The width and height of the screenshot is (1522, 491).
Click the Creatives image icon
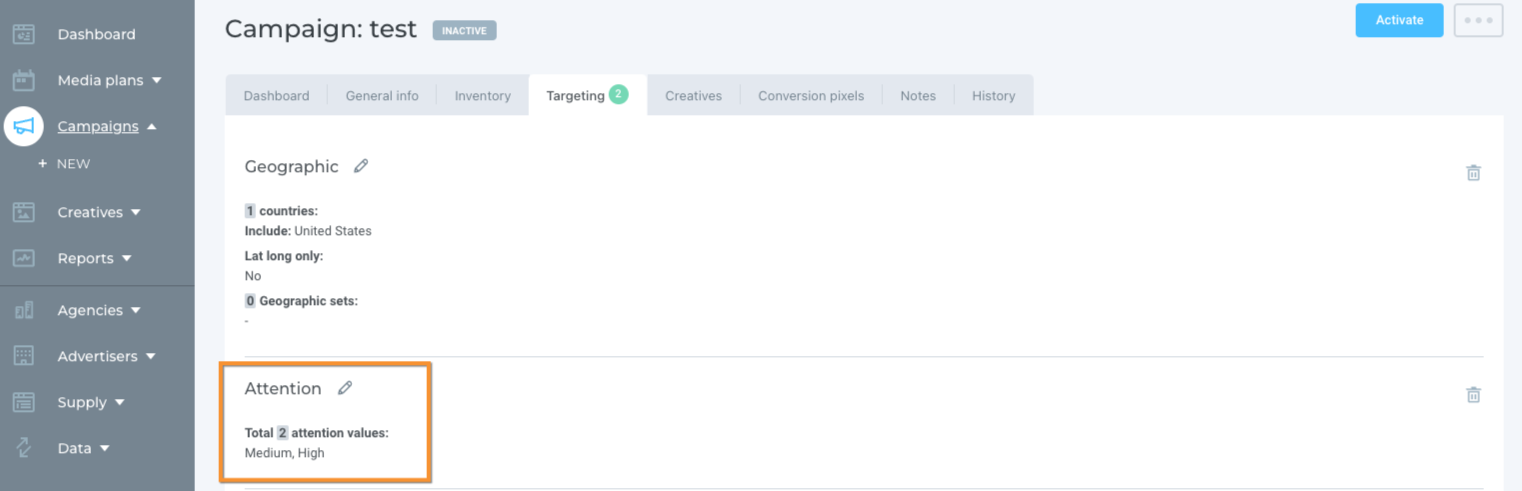pyautogui.click(x=24, y=212)
